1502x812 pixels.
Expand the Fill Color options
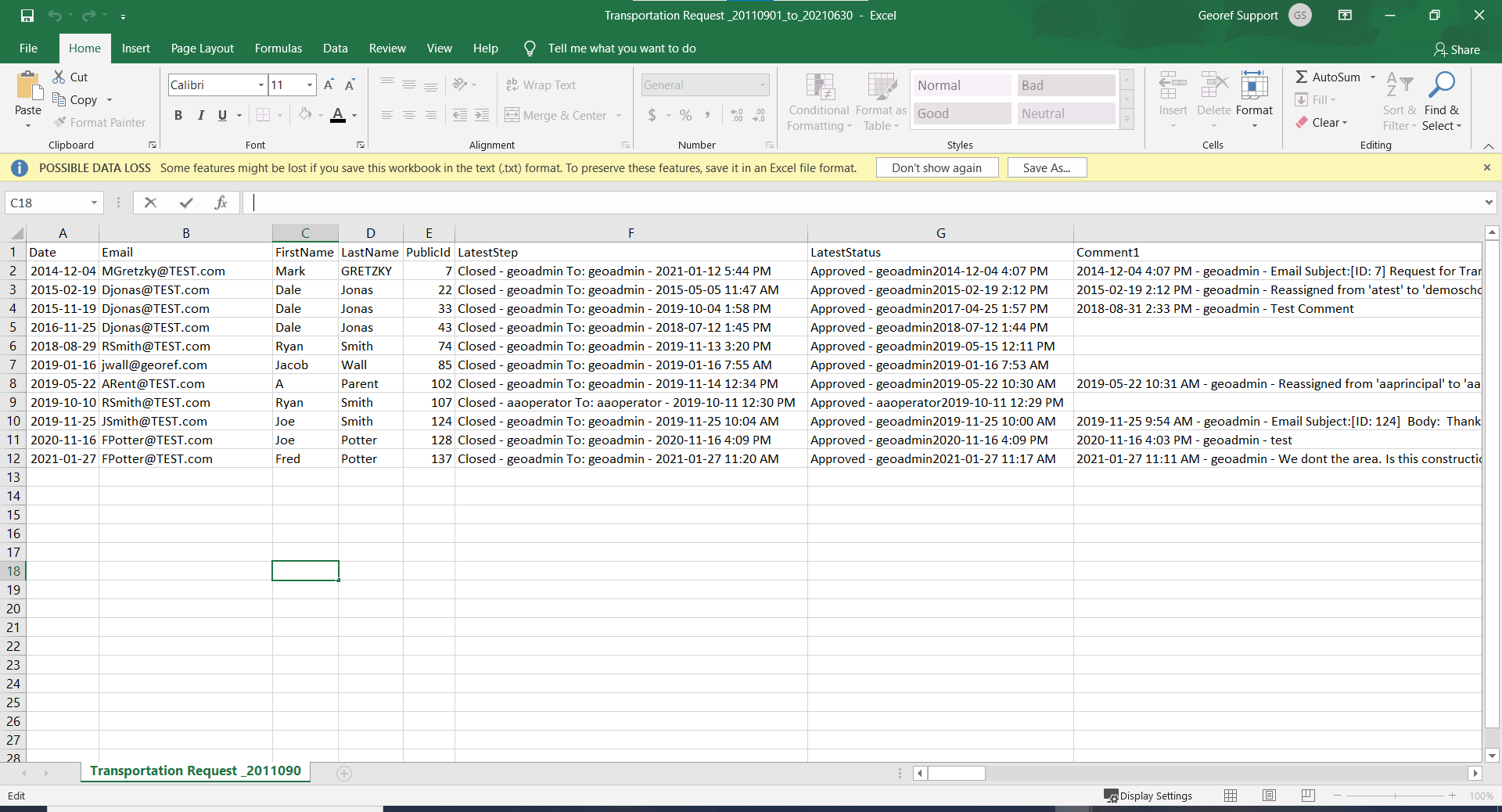[x=319, y=115]
